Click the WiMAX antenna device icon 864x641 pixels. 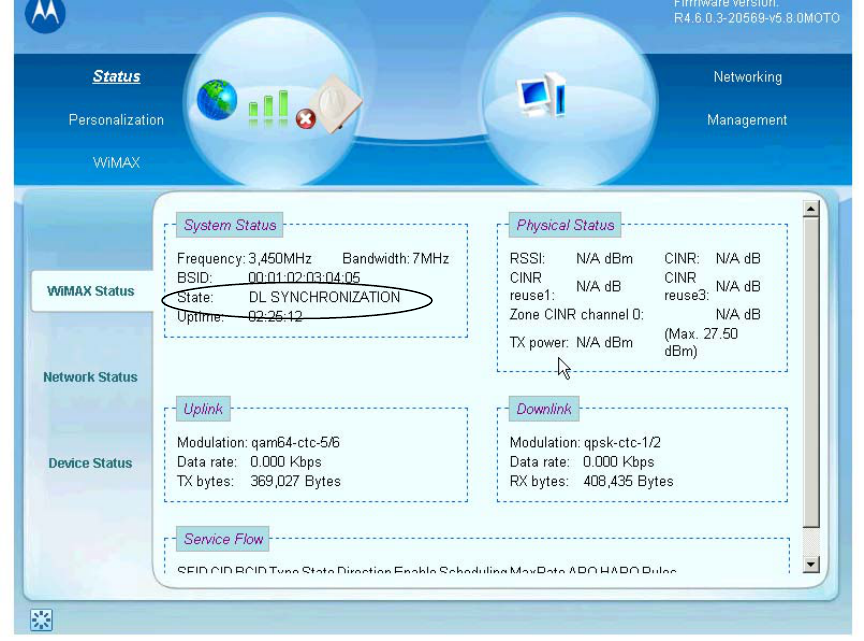(335, 104)
